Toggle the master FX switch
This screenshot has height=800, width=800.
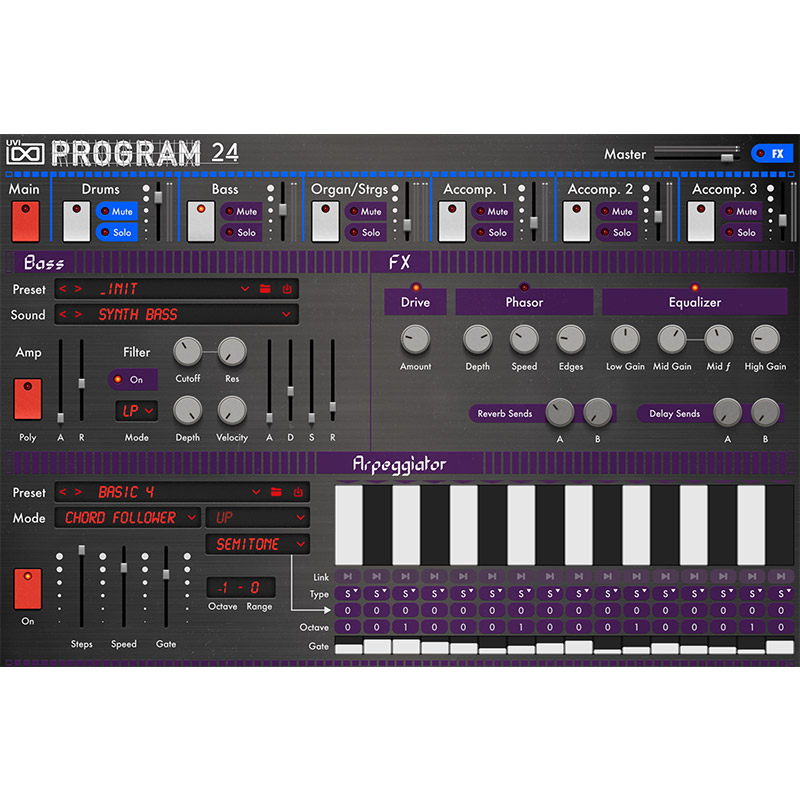(771, 153)
